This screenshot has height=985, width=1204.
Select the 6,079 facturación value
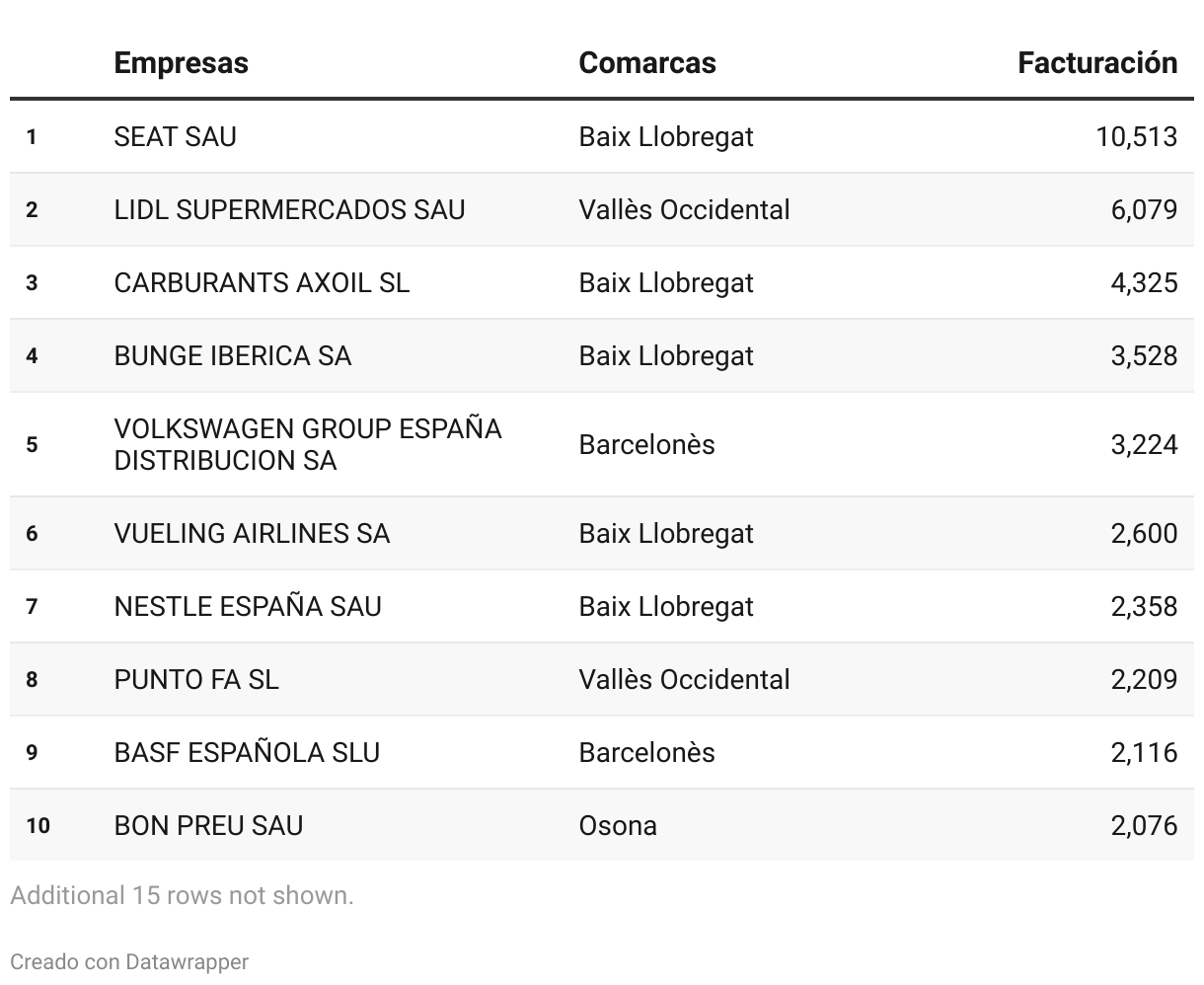[1144, 209]
